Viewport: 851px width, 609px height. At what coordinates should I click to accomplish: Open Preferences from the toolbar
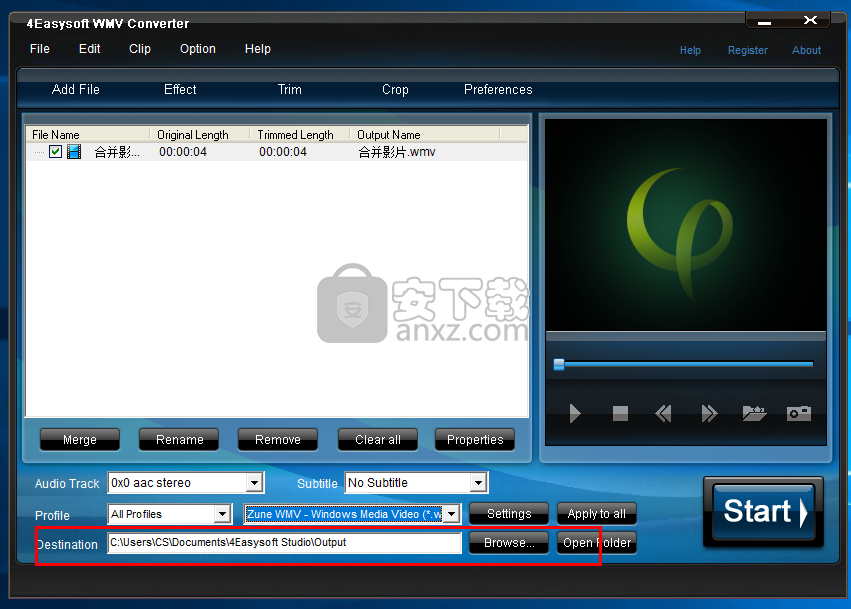[x=498, y=90]
